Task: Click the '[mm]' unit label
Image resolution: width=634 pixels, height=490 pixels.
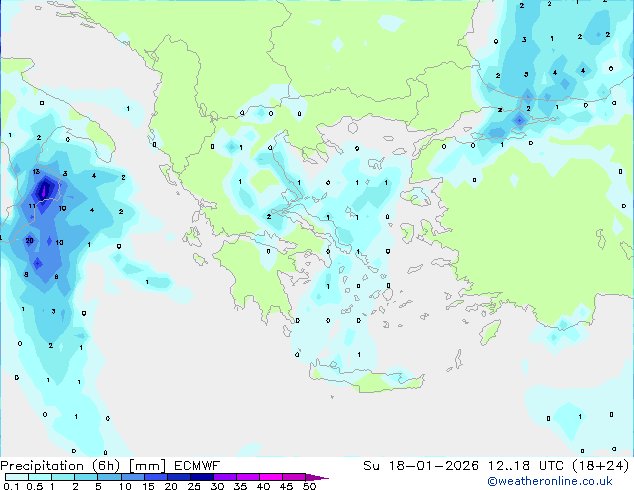Action: tap(147, 466)
